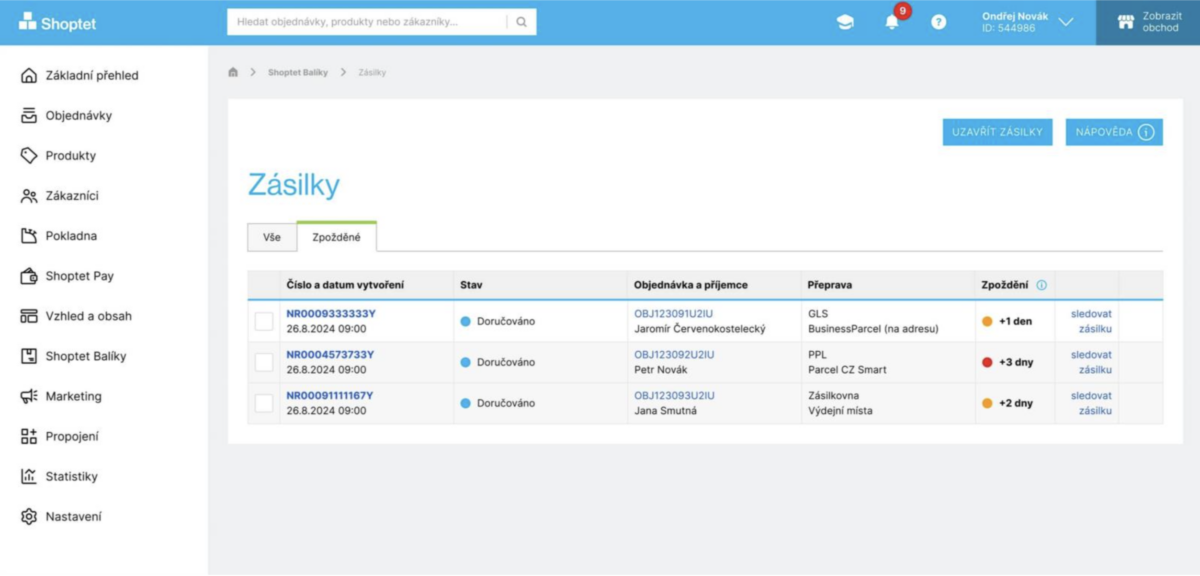Select checkbox for shipment NR0009333333Y
The image size is (1200, 576).
[x=264, y=321]
